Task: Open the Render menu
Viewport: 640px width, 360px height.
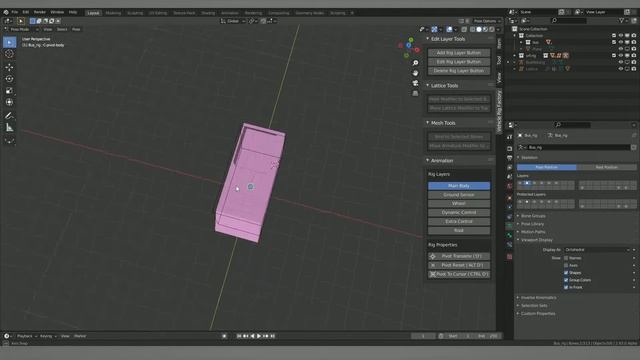Action: pos(40,12)
